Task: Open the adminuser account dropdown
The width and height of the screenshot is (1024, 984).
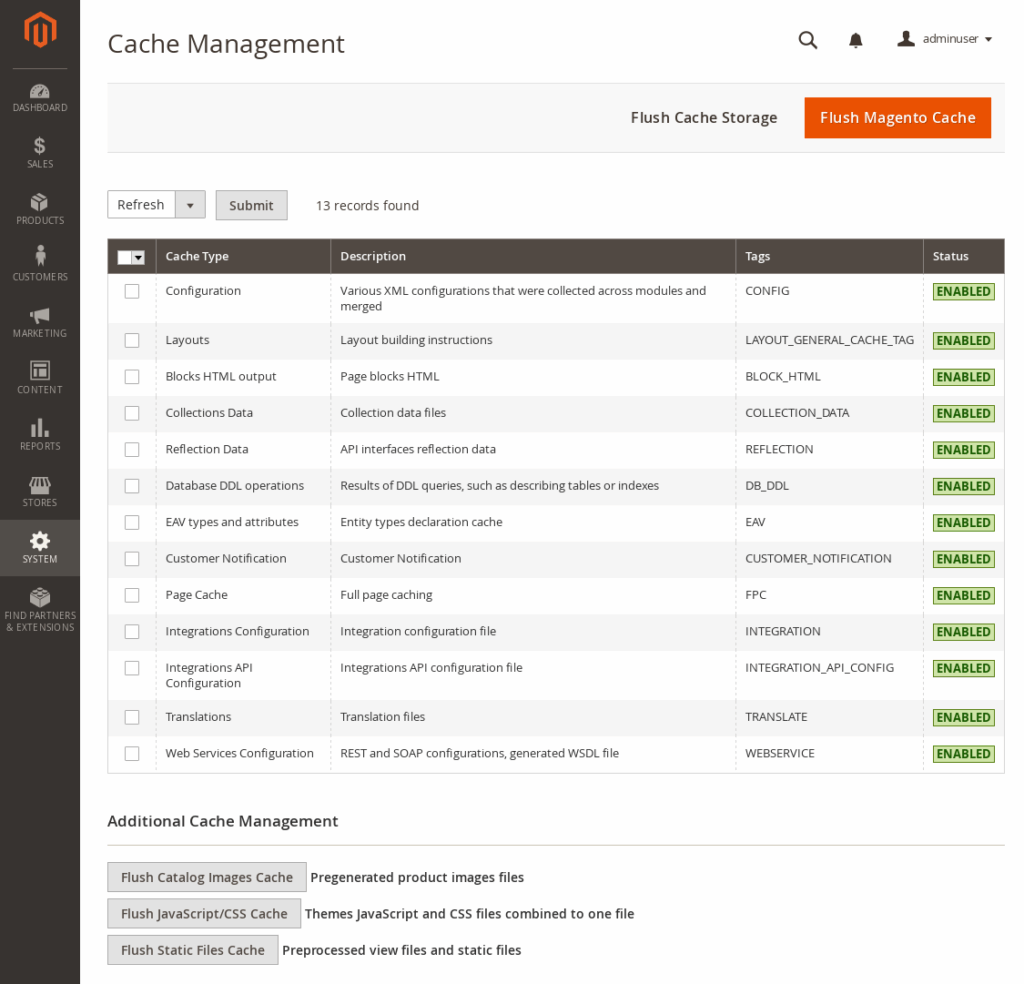Action: point(944,39)
